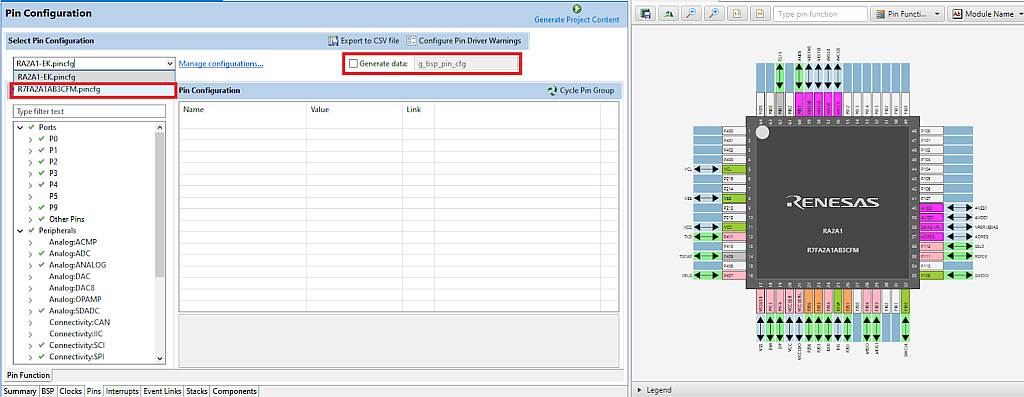The height and width of the screenshot is (397, 1024).
Task: Collapse the Peripherals tree node
Action: point(20,230)
